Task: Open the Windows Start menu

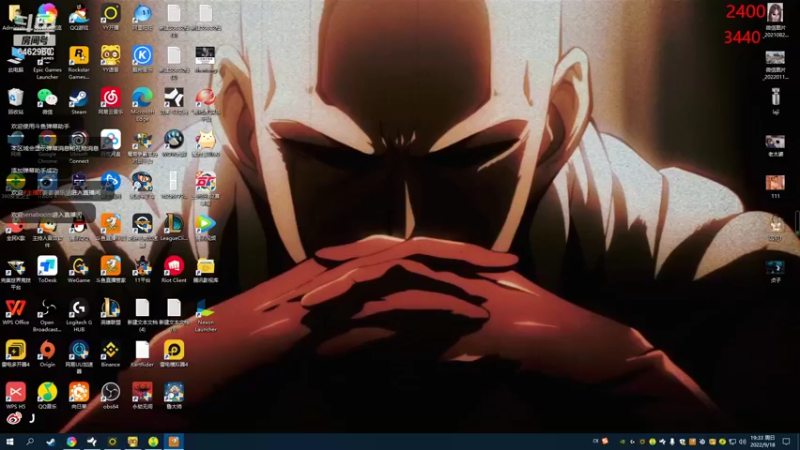Action: [x=9, y=441]
